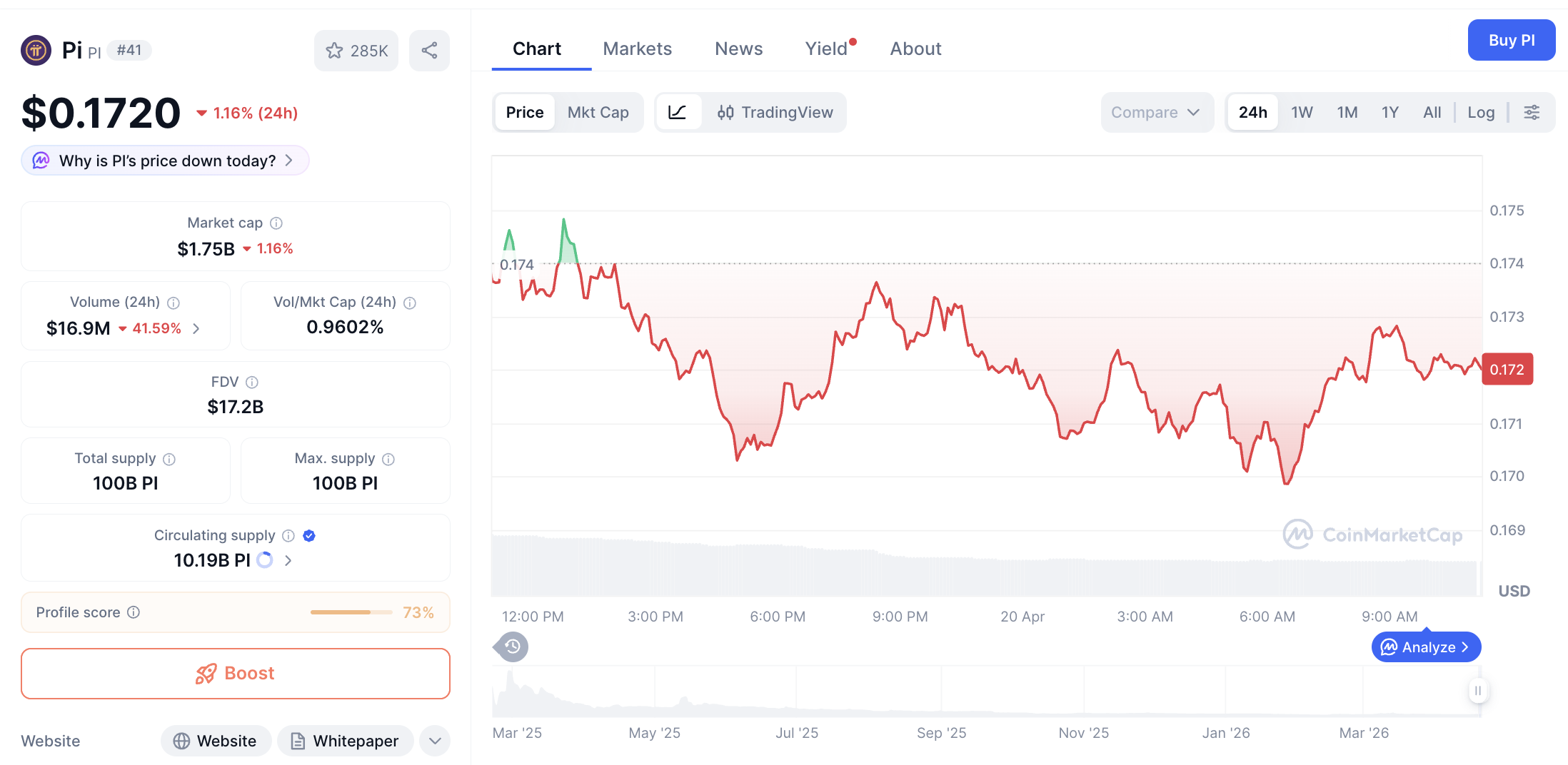Open the Compare dropdown

click(1157, 112)
